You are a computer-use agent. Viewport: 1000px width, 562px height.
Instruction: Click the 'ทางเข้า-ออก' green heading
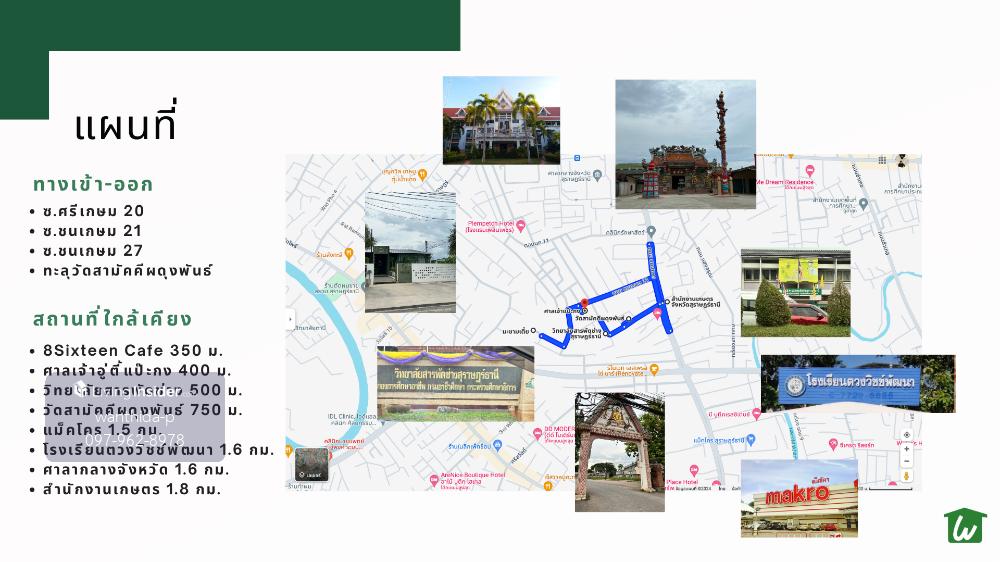[x=93, y=185]
